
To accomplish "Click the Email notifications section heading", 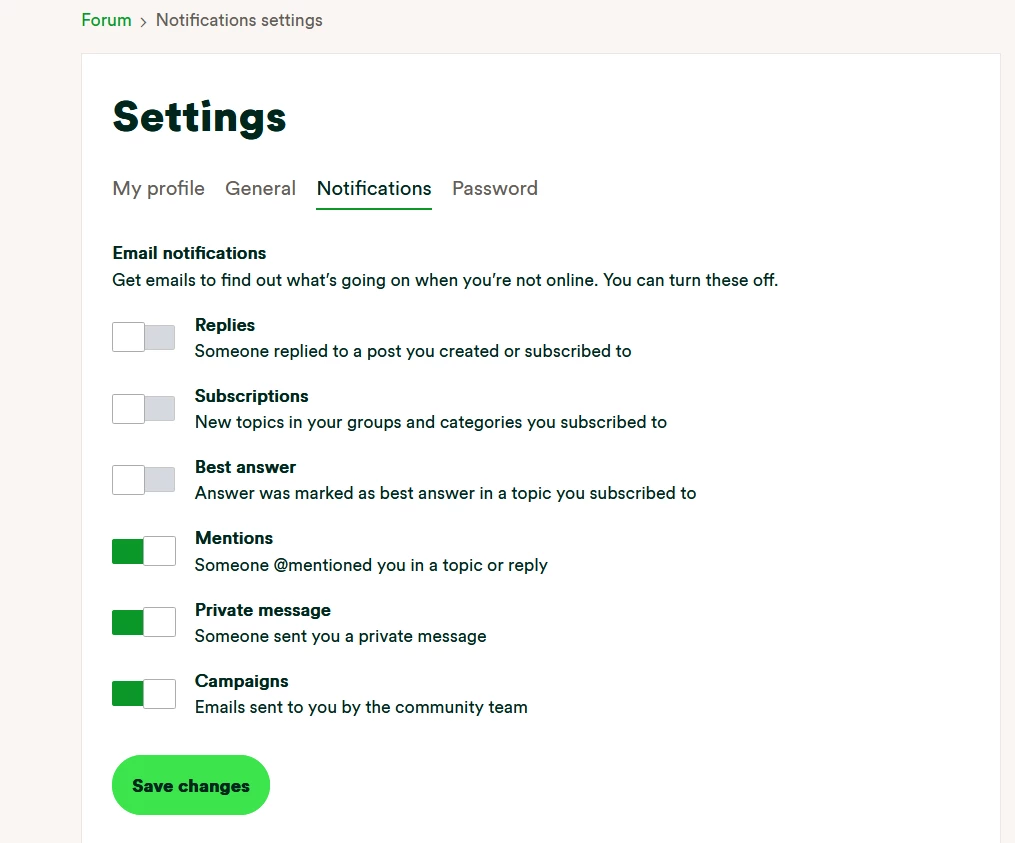I will pos(189,253).
